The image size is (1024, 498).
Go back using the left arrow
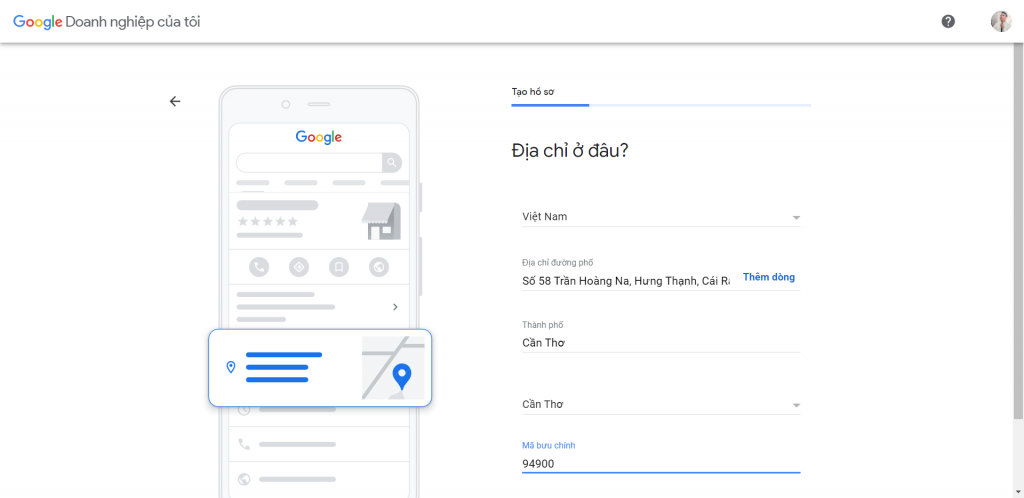click(175, 101)
